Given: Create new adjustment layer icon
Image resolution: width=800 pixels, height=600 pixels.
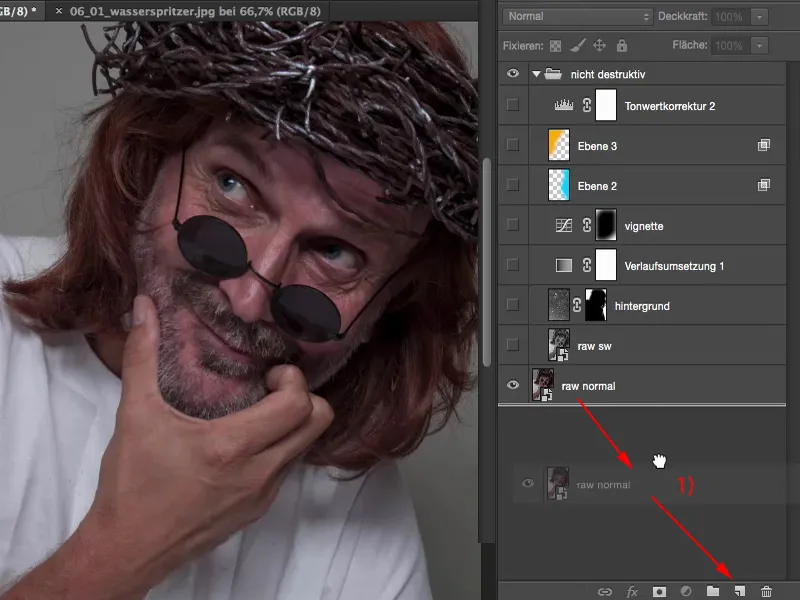Looking at the screenshot, I should coord(686,591).
